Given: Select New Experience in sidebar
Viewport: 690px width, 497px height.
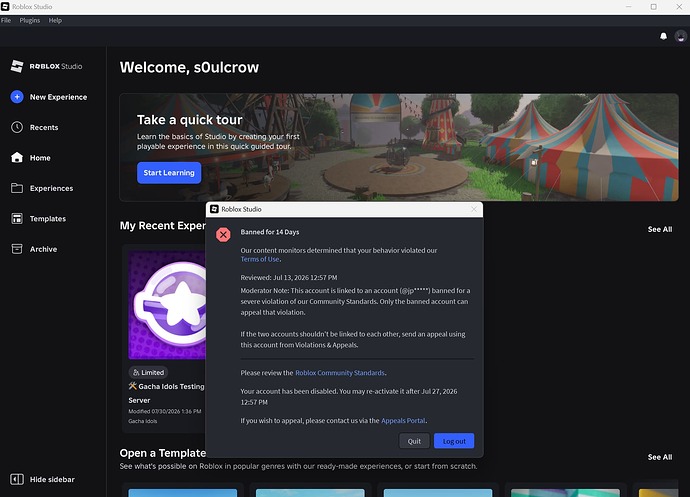Looking at the screenshot, I should click(x=59, y=97).
